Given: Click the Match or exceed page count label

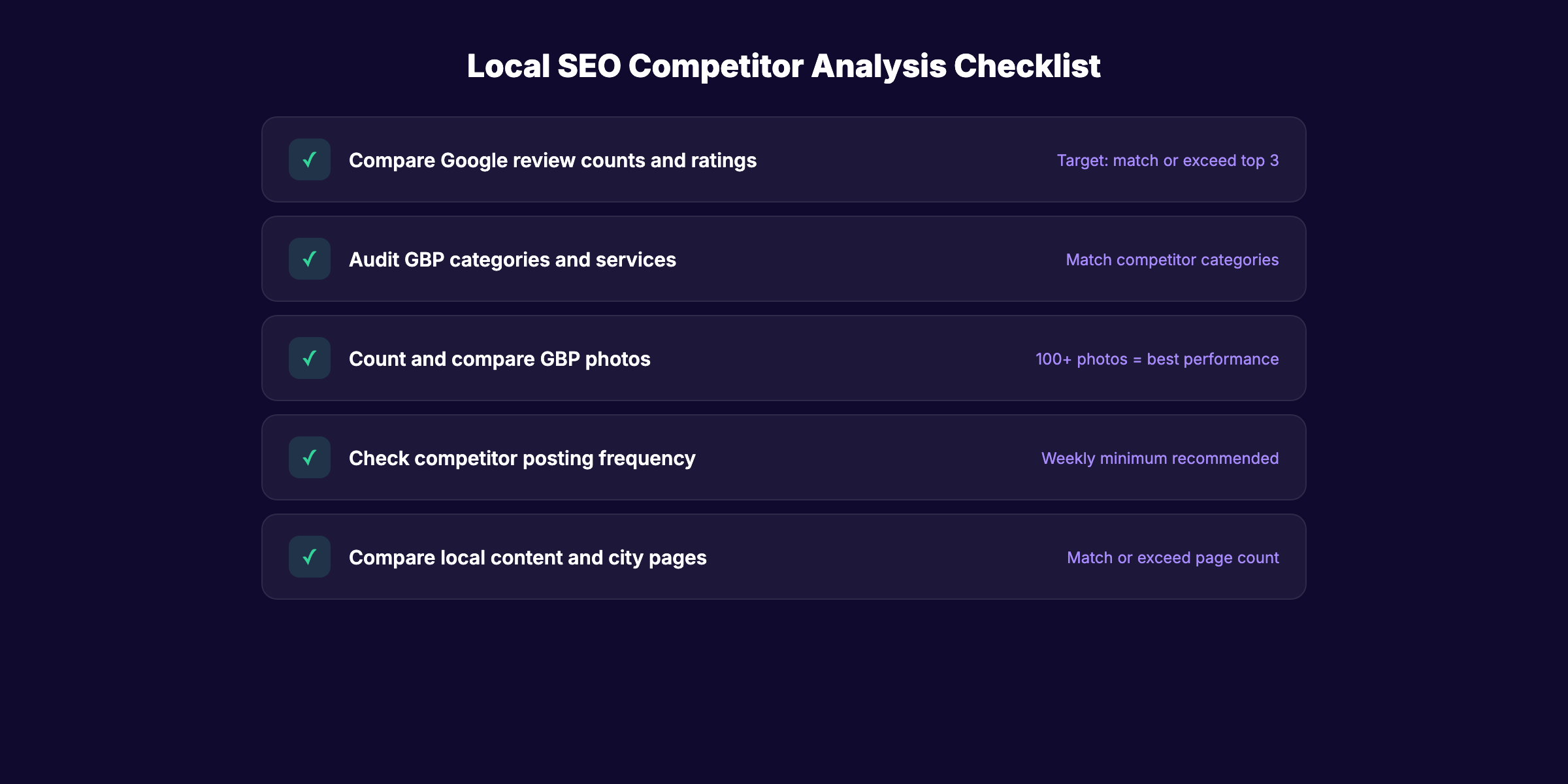Looking at the screenshot, I should point(1173,557).
